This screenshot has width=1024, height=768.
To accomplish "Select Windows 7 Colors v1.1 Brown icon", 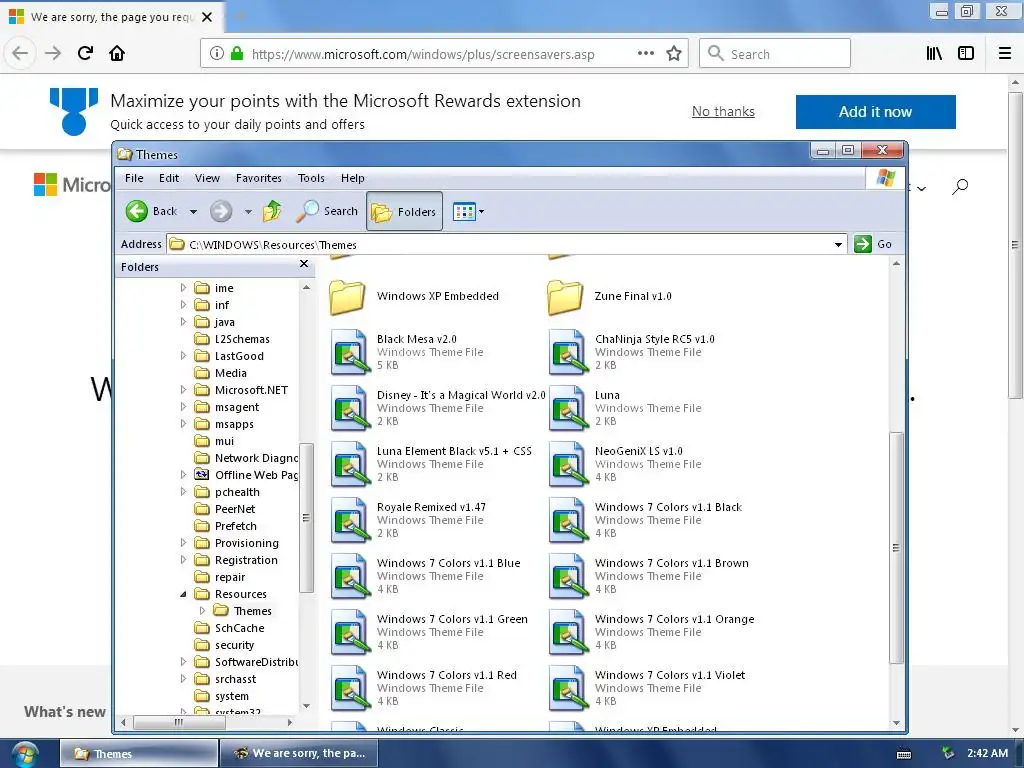I will (568, 577).
